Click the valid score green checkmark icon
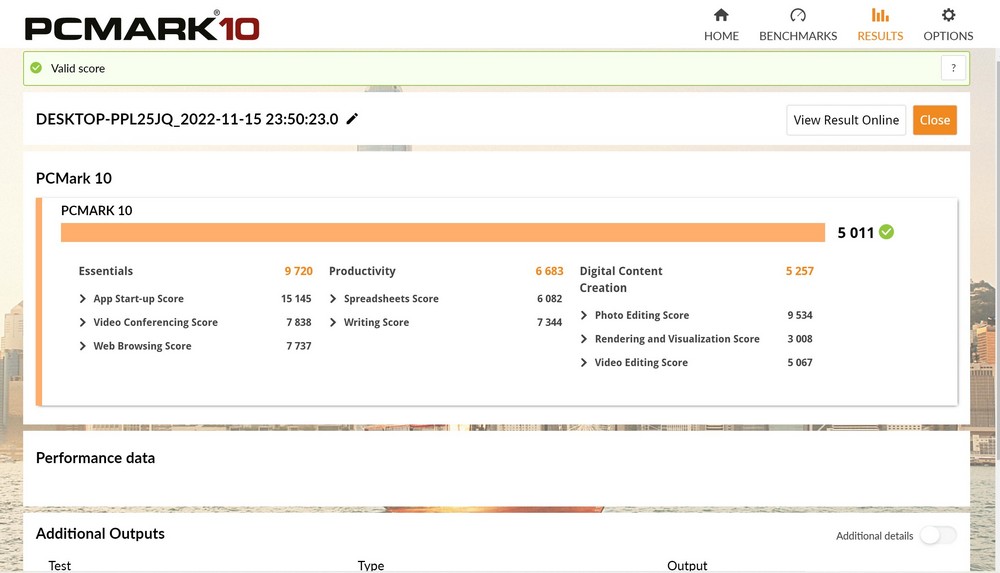This screenshot has height=573, width=1000. click(x=36, y=68)
